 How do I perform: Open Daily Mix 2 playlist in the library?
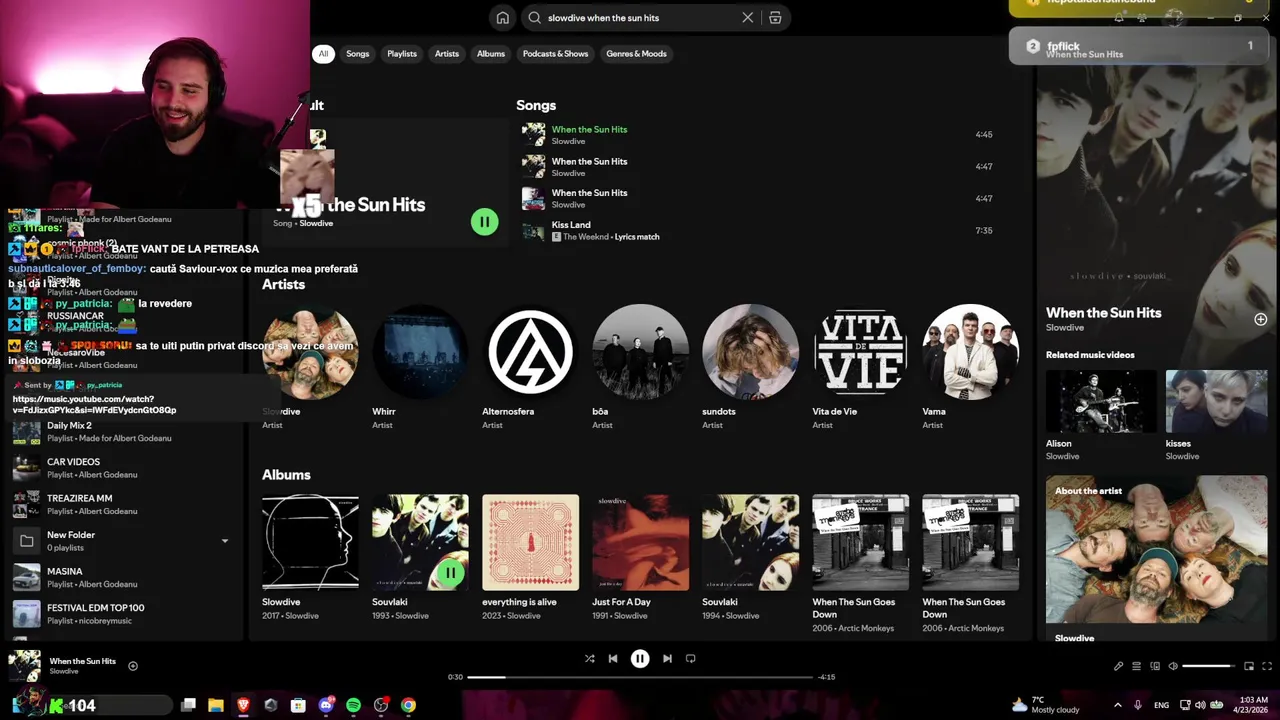tap(125, 431)
